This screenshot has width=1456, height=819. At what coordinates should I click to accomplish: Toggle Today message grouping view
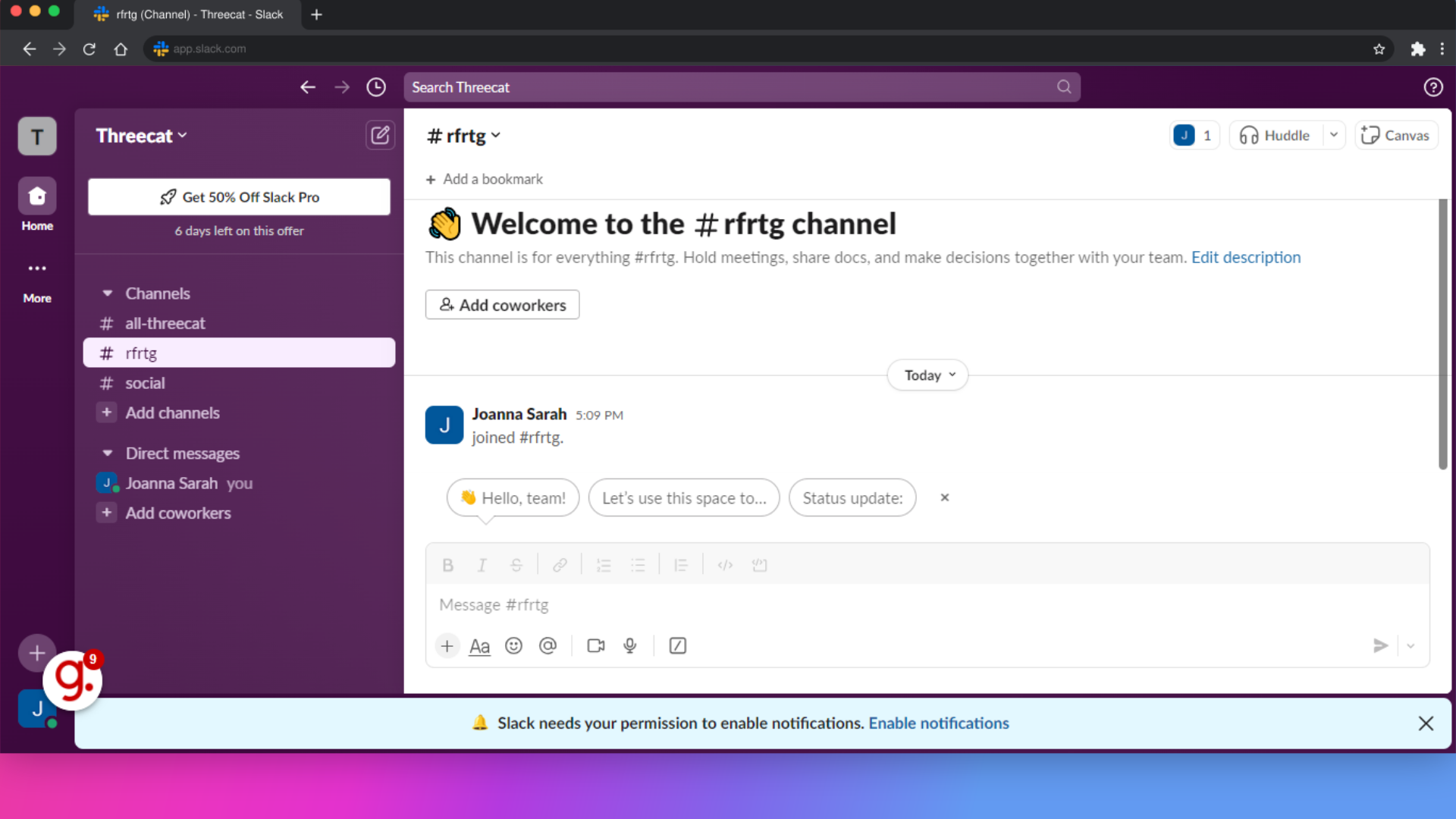point(929,374)
